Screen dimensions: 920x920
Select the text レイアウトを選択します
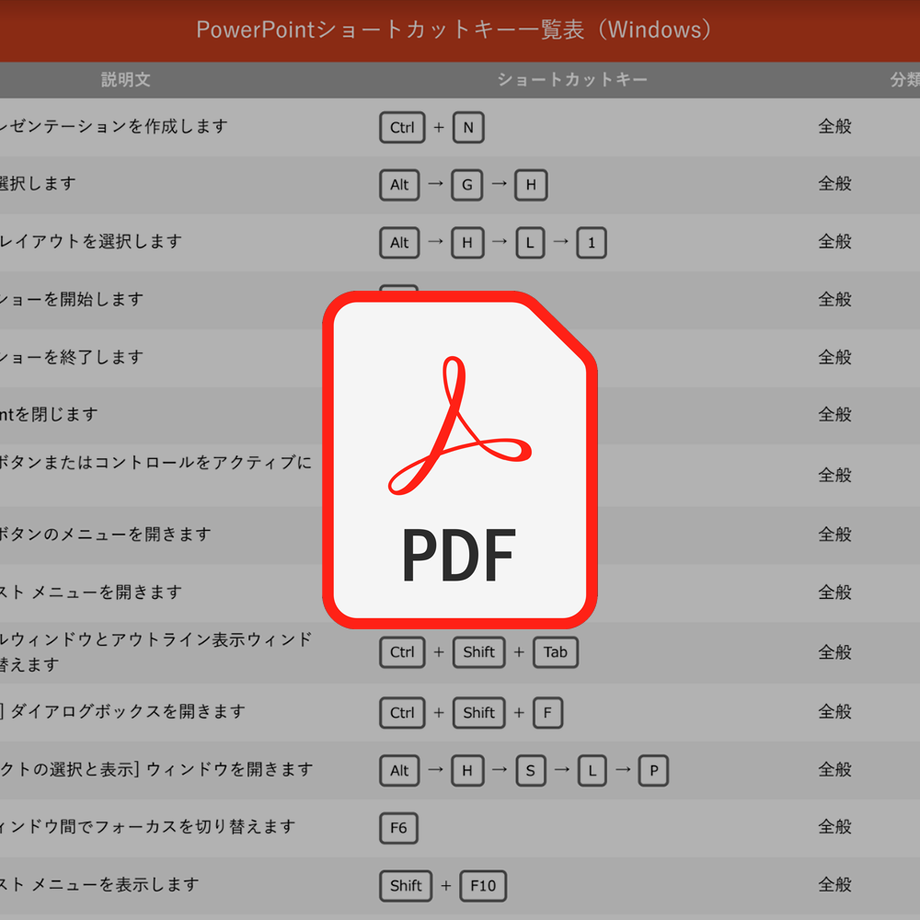pyautogui.click(x=91, y=241)
